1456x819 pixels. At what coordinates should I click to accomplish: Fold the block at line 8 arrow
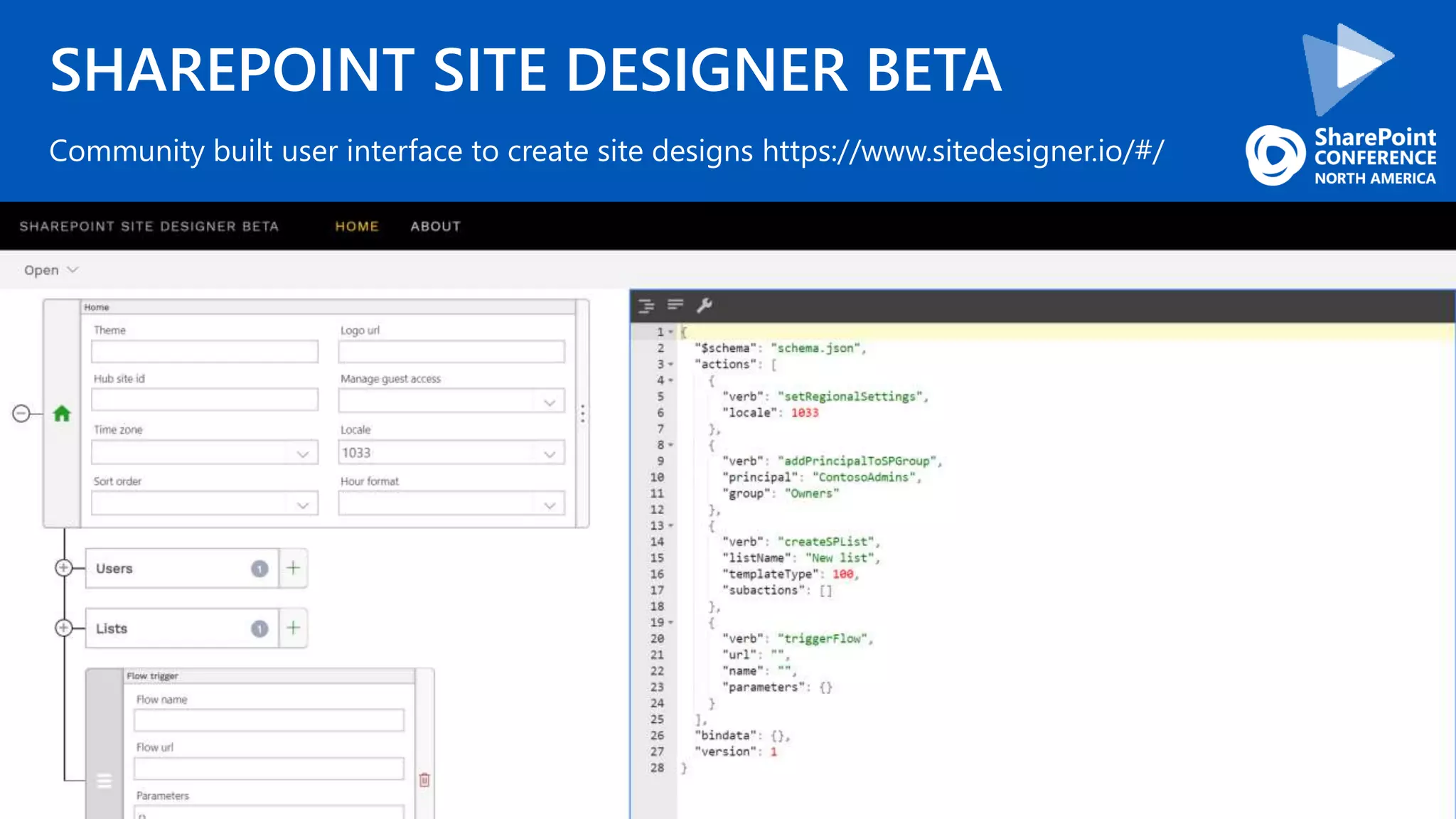(x=670, y=445)
